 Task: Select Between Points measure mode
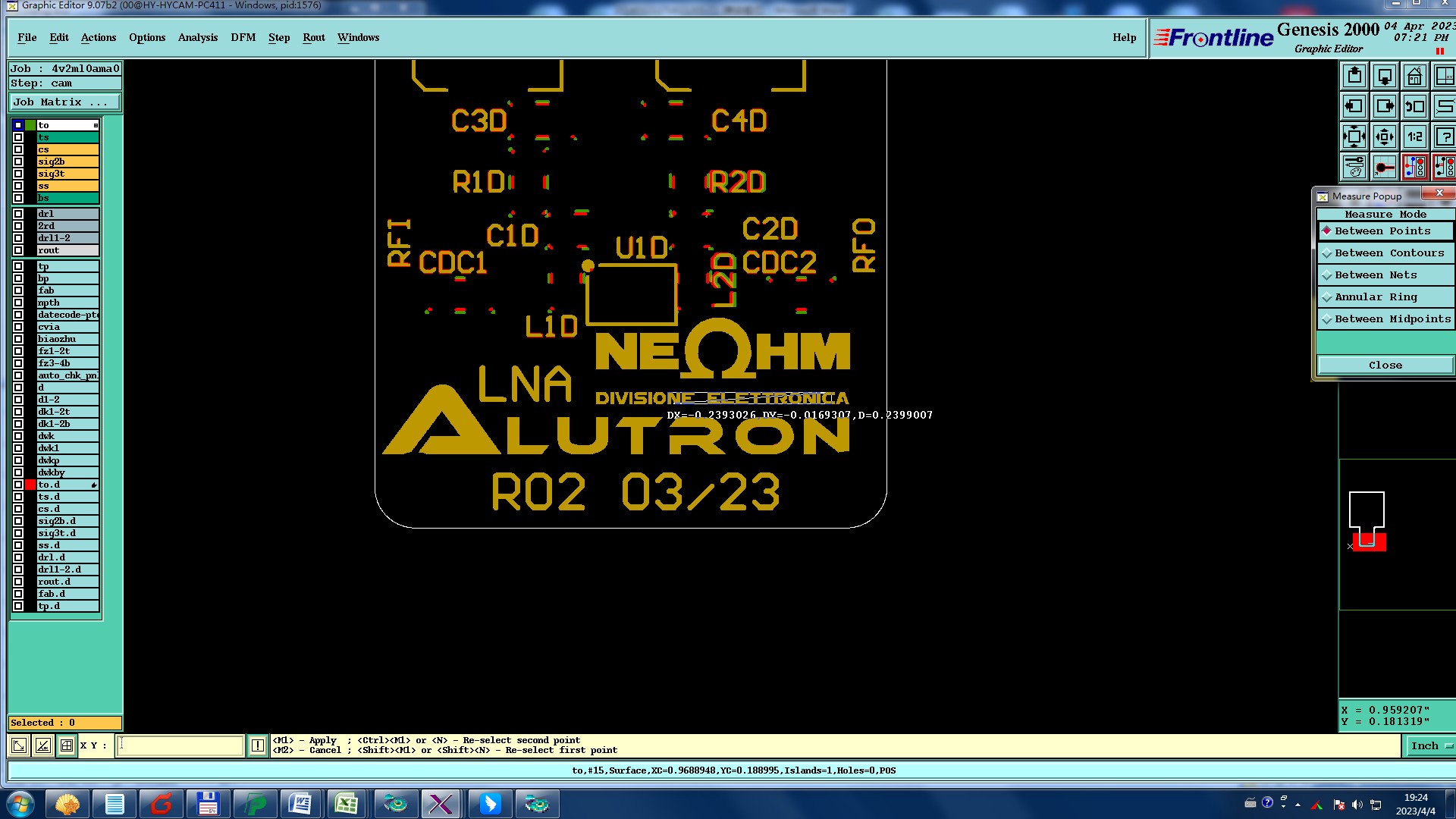tap(1385, 231)
